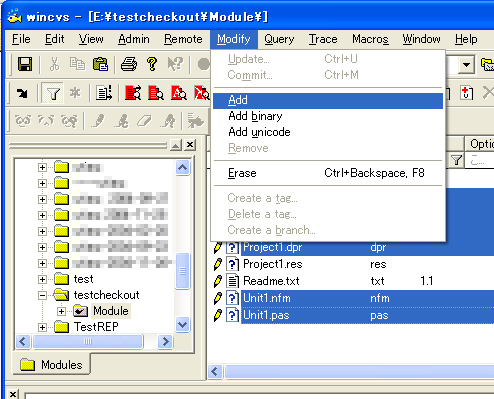This screenshot has height=399, width=494.
Task: Click the filter text input field
Action: pyautogui.click(x=479, y=161)
